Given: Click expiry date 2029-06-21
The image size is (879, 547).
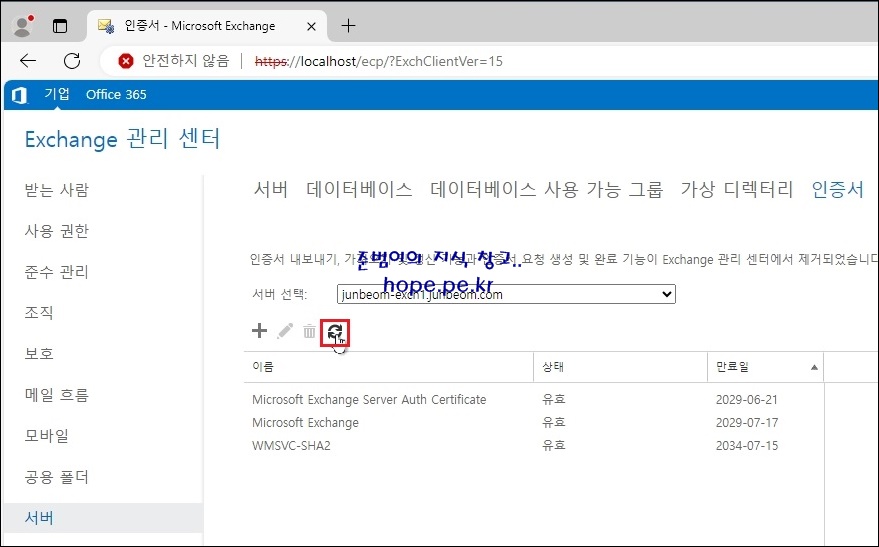Looking at the screenshot, I should tap(747, 400).
